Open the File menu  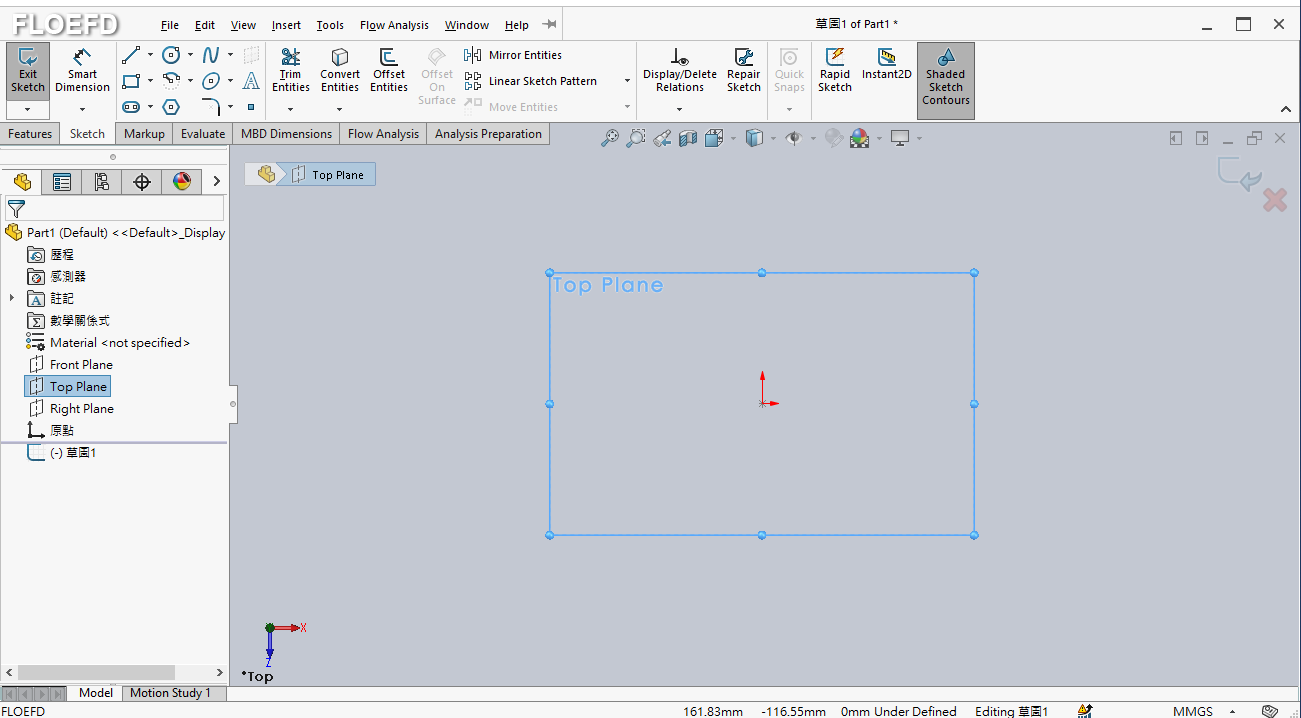click(x=170, y=25)
